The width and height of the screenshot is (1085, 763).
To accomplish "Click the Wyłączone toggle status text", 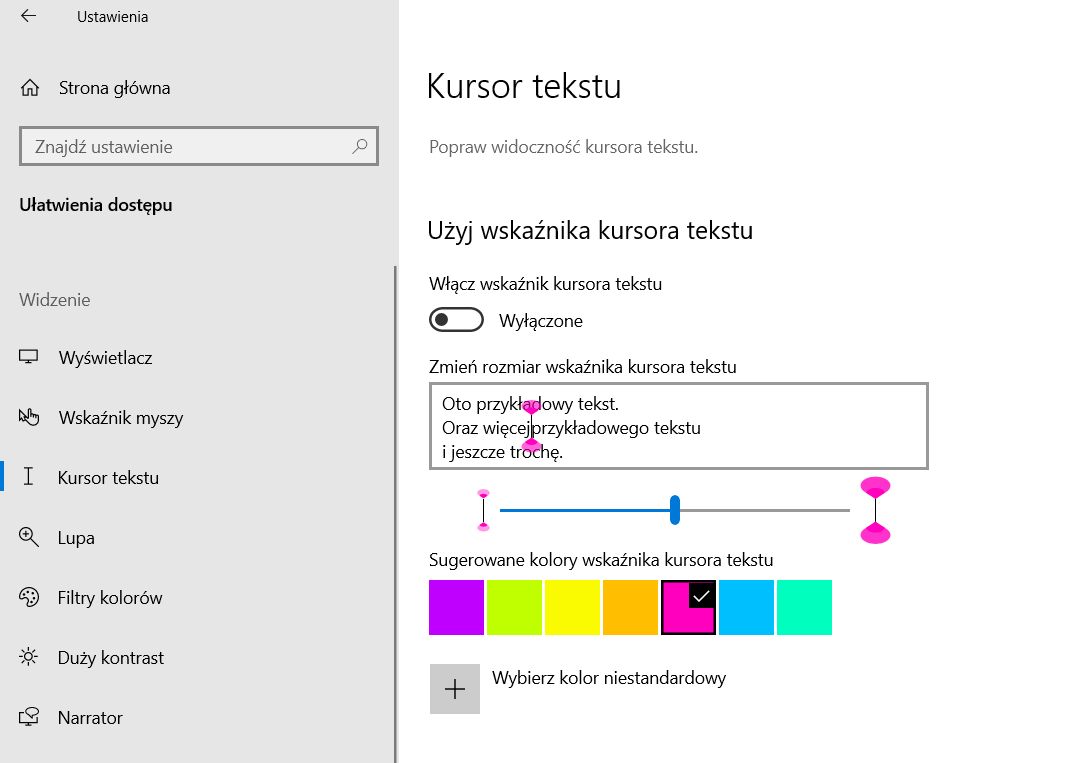I will tap(540, 321).
